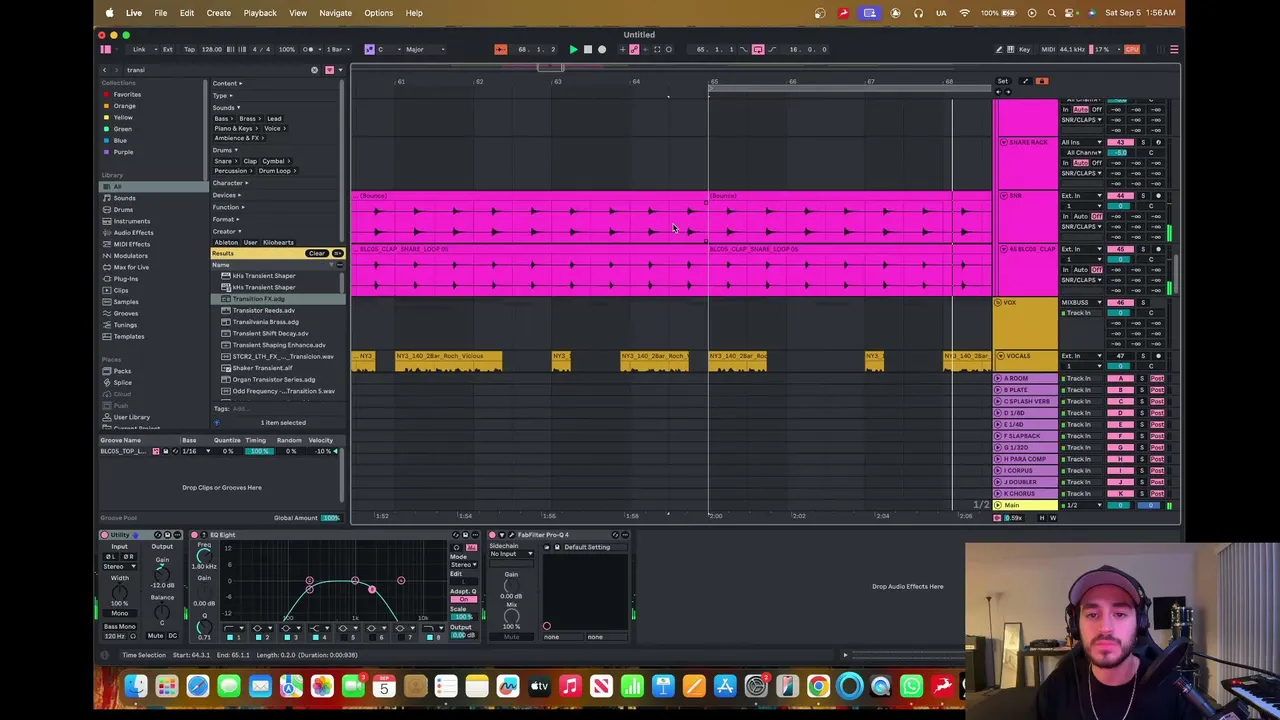The width and height of the screenshot is (1280, 720).
Task: Click the Stop button in transport
Action: [x=587, y=49]
